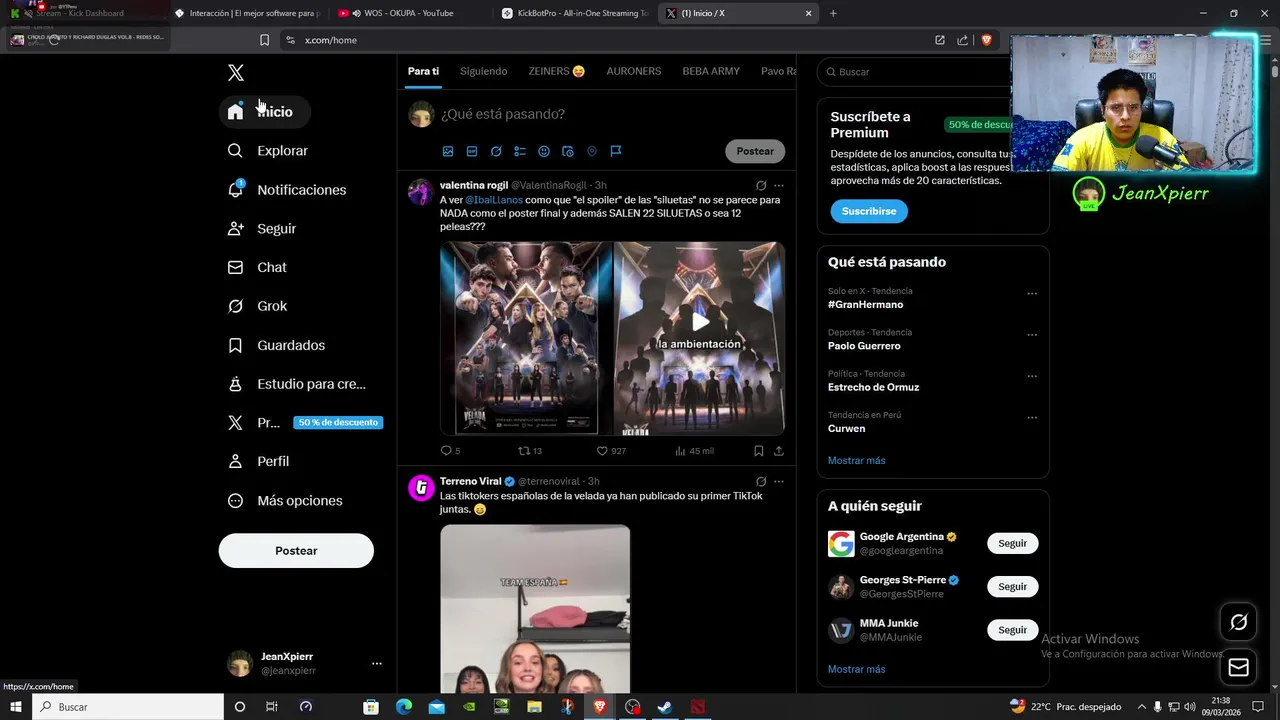Open the Seguir page in sidebar
Image resolution: width=1280 pixels, height=720 pixels.
coord(262,229)
